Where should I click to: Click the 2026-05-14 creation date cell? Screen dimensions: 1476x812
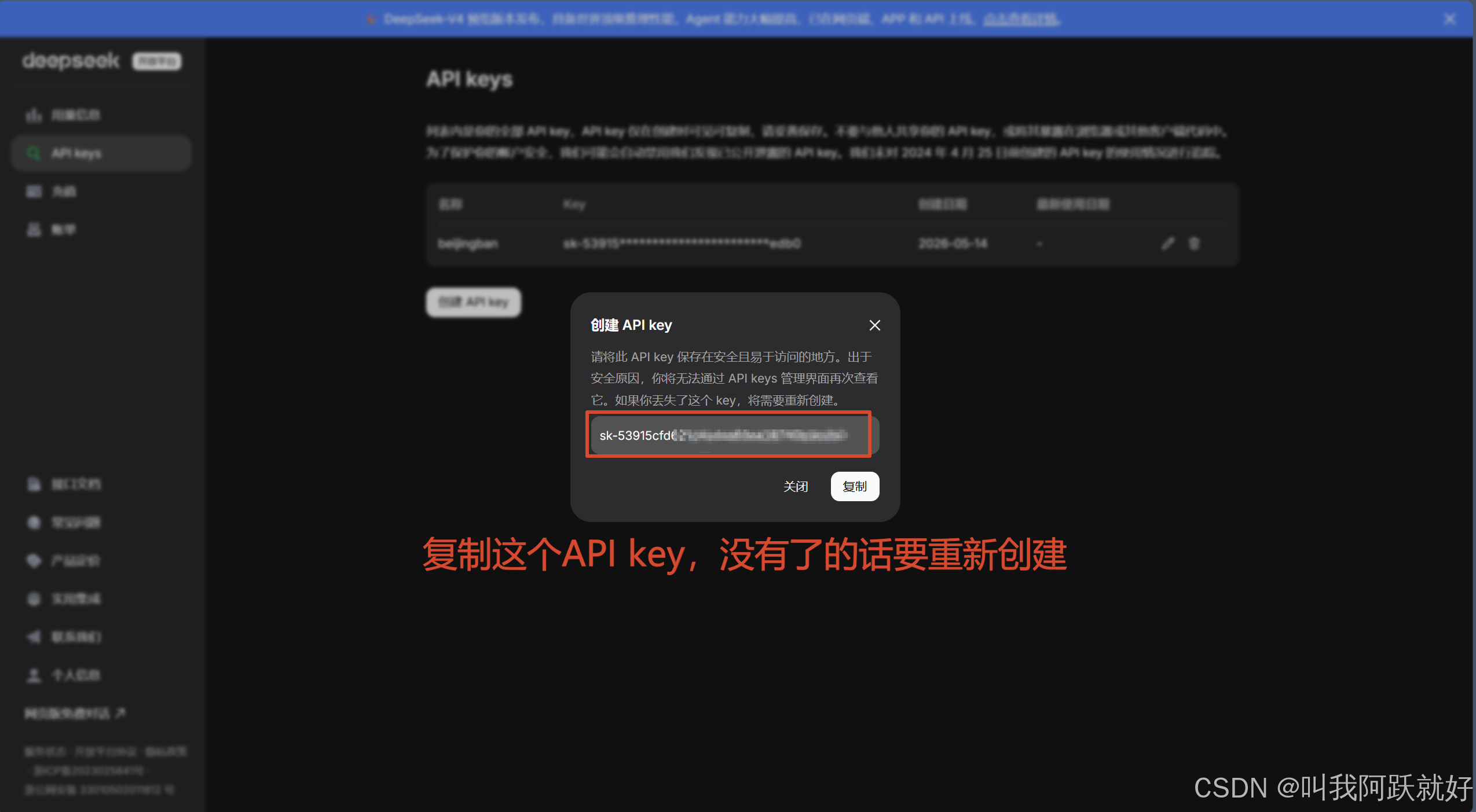(x=953, y=244)
